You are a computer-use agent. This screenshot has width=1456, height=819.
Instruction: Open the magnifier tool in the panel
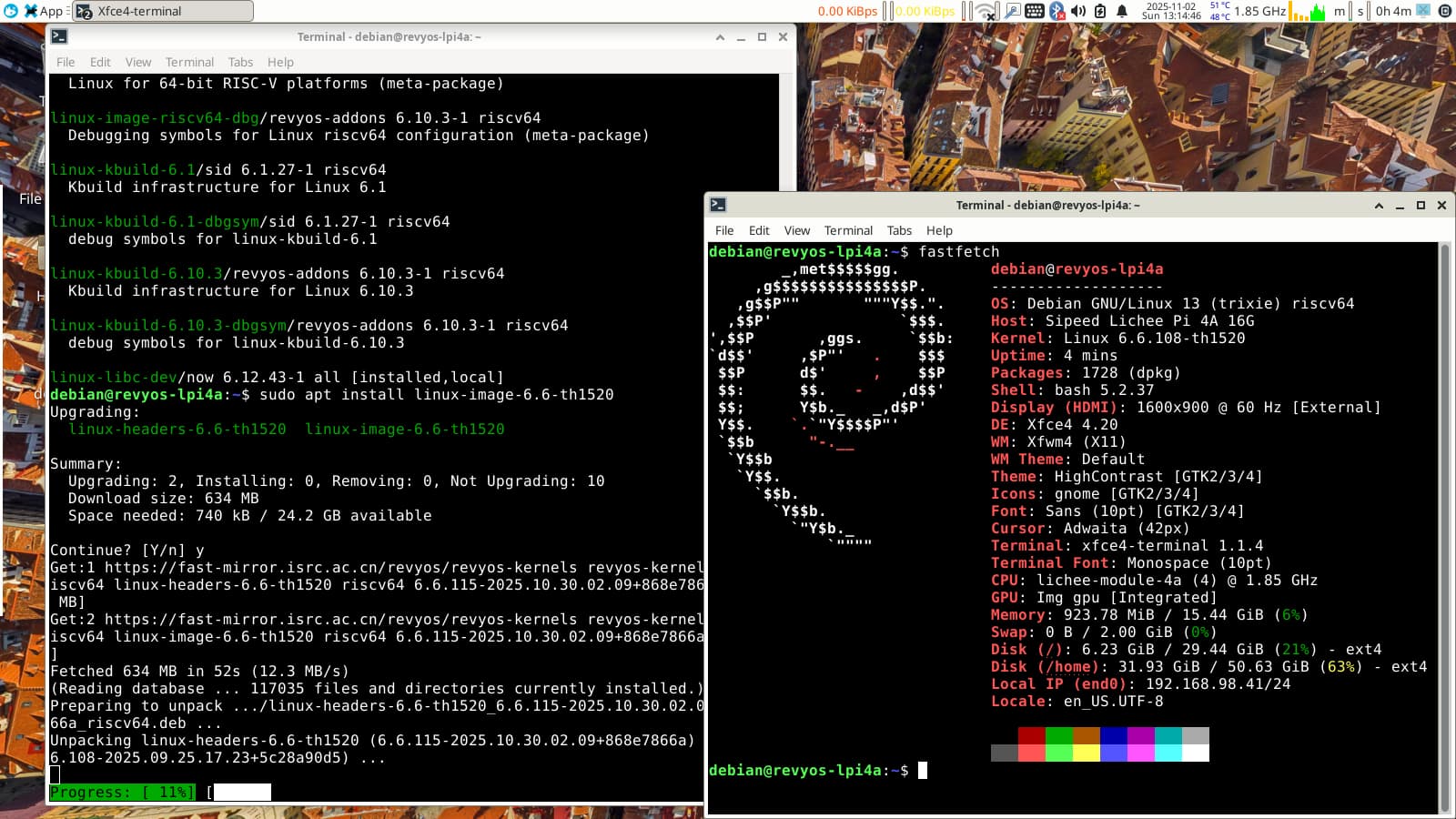1012,11
